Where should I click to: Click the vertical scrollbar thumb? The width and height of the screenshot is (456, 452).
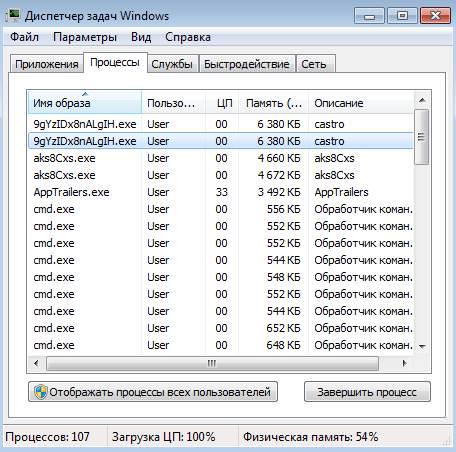(x=422, y=137)
